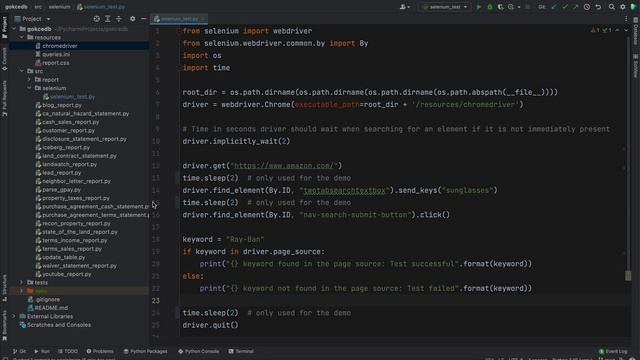Run with coverage icon in toolbar
Viewport: 640px width, 360px height.
(500, 7)
